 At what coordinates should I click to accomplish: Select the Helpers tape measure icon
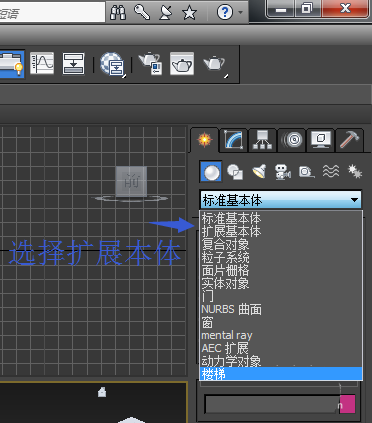pyautogui.click(x=307, y=172)
